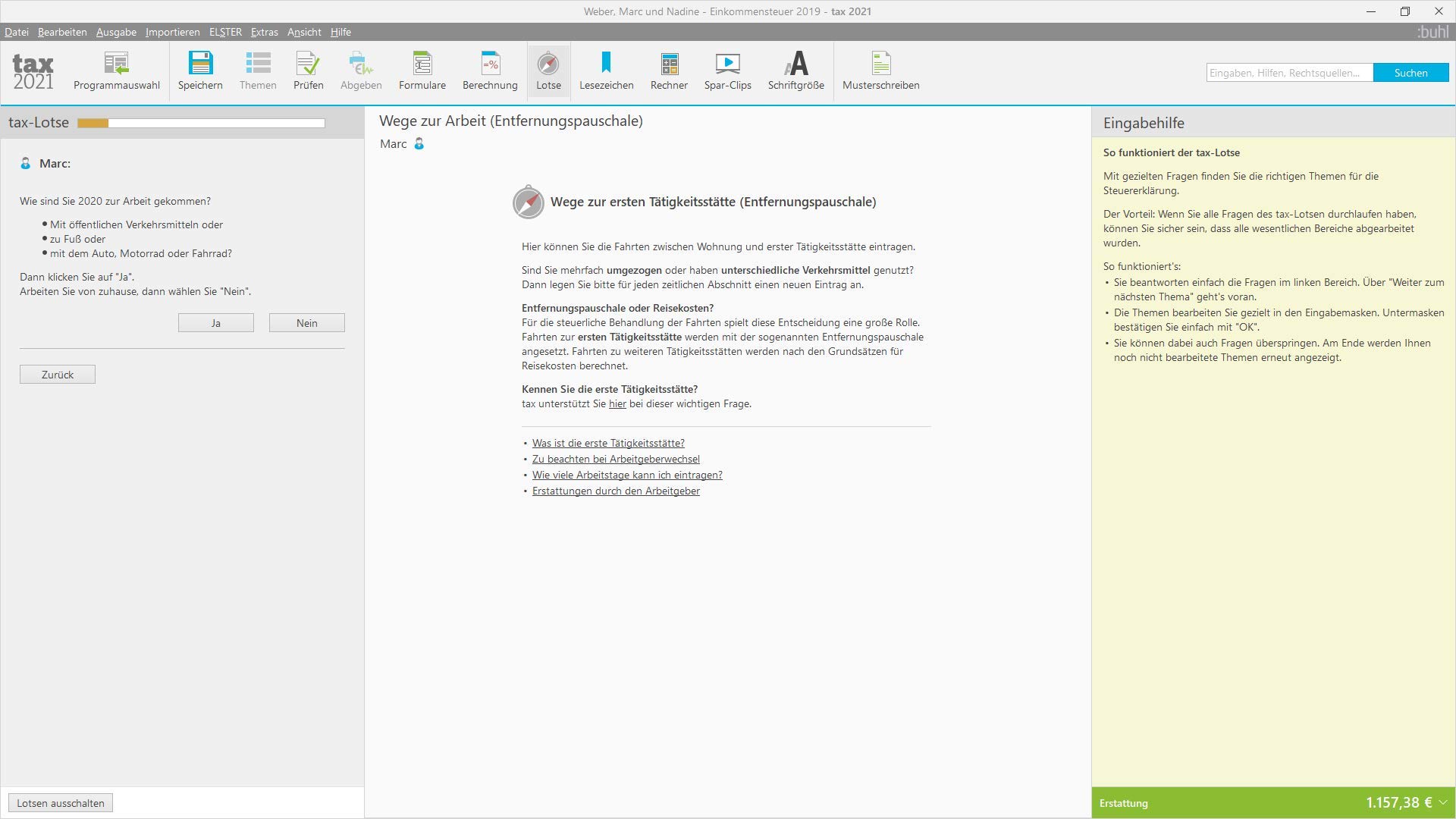Show the Berechnung icon
Viewport: 1456px width, 819px height.
(490, 71)
